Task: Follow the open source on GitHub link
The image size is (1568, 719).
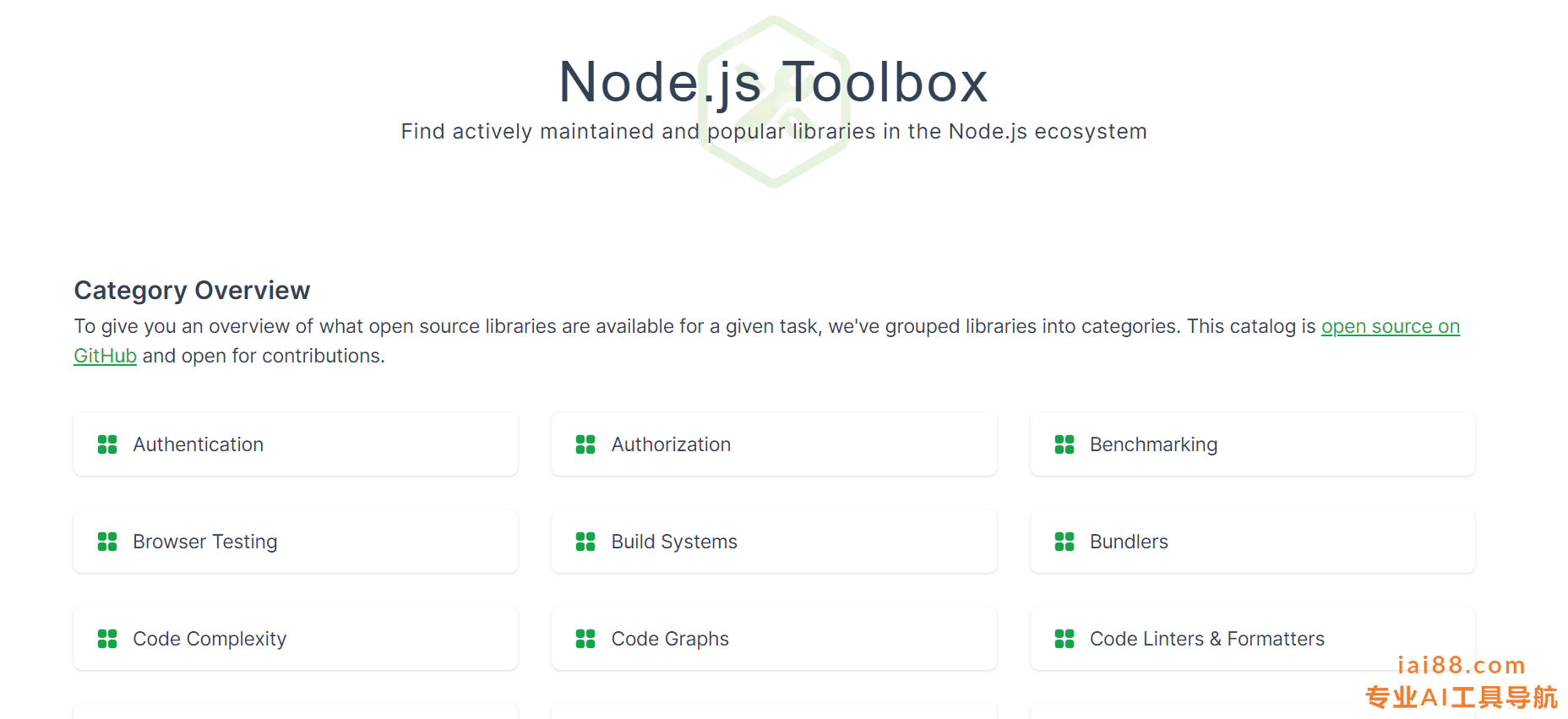Action: pyautogui.click(x=1390, y=327)
